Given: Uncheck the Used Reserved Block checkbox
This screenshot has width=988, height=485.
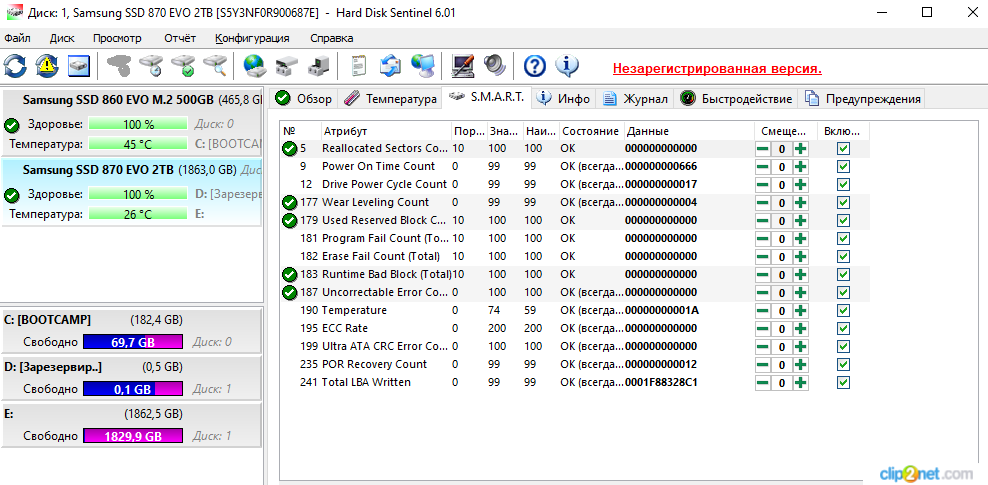Looking at the screenshot, I should (843, 220).
